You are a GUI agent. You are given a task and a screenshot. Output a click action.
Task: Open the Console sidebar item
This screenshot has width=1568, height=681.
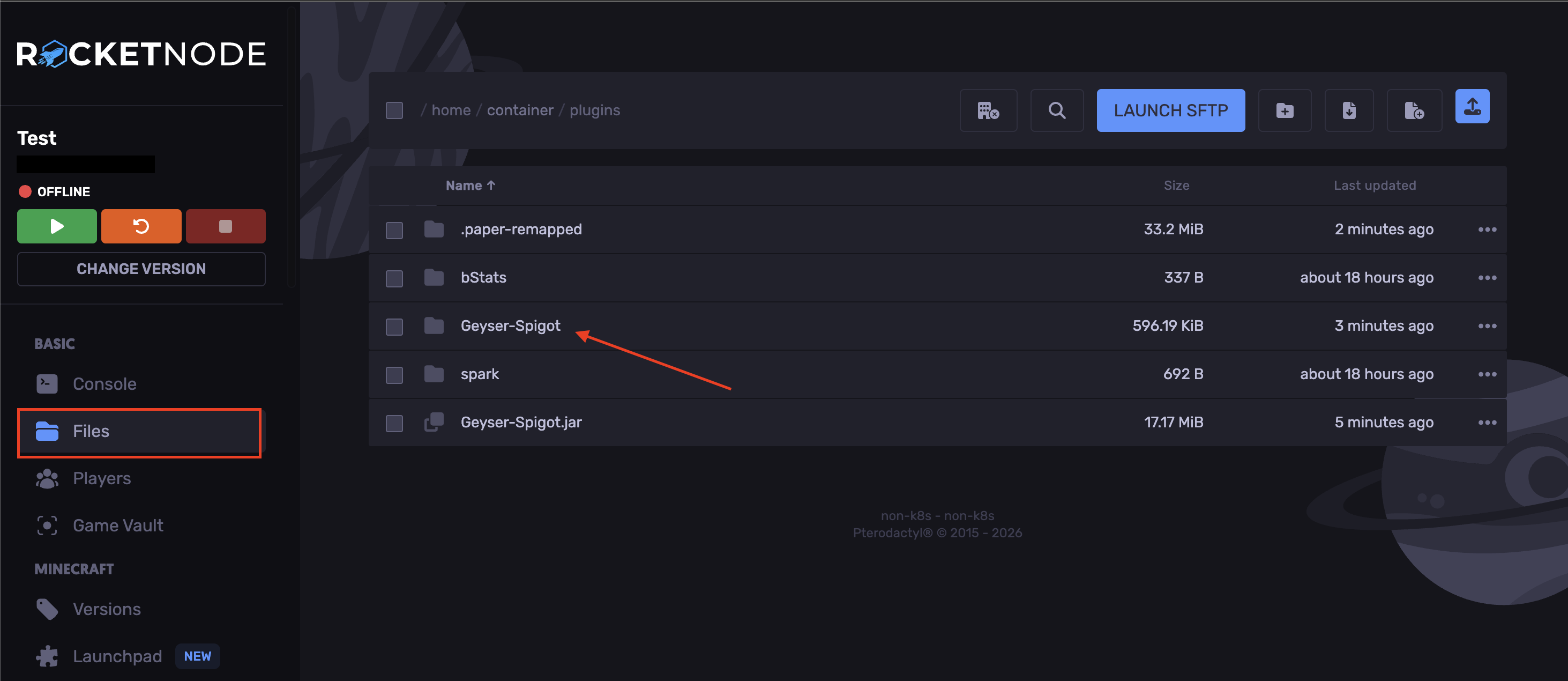tap(104, 384)
